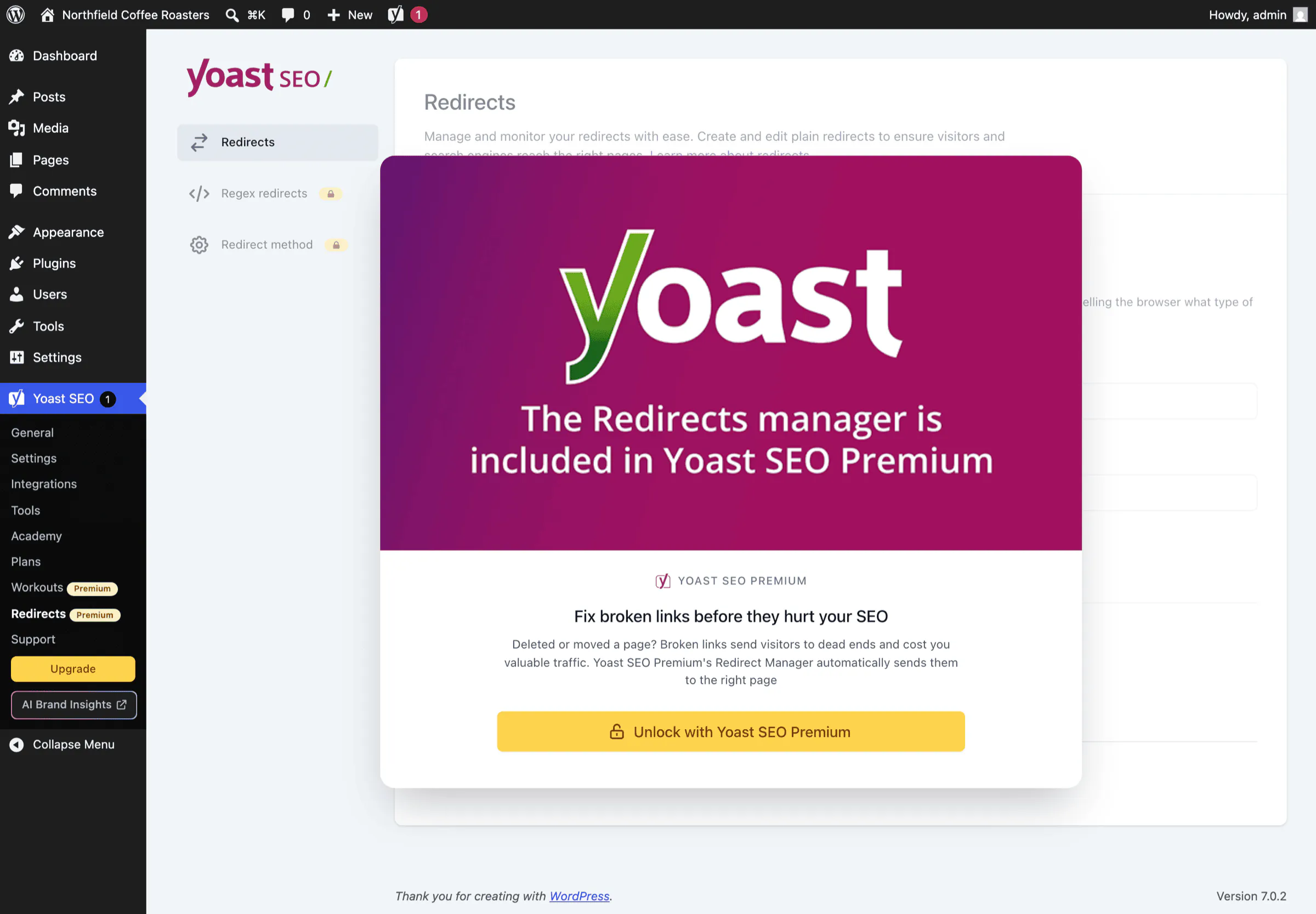The image size is (1316, 914).
Task: Click the Tools wrench icon
Action: pyautogui.click(x=16, y=326)
